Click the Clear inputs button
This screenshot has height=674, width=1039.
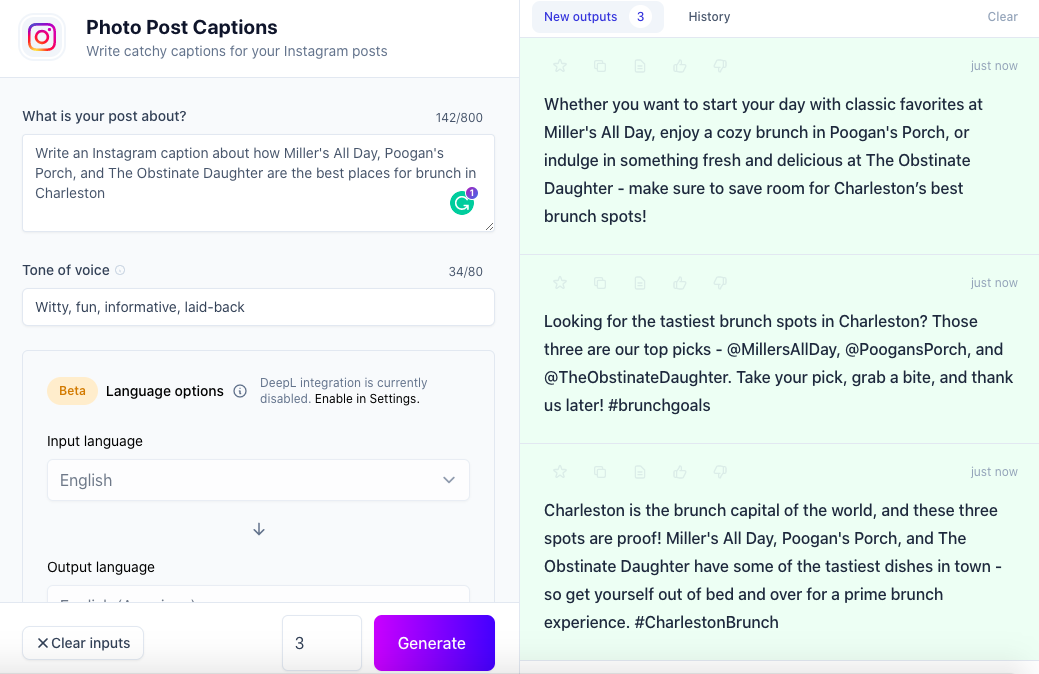pos(83,643)
